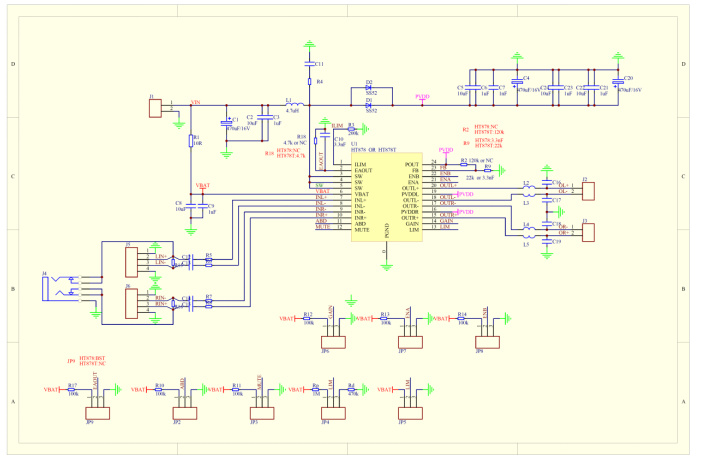Click the R1 10R resistor
Screen dimensions: 701x466
point(191,141)
